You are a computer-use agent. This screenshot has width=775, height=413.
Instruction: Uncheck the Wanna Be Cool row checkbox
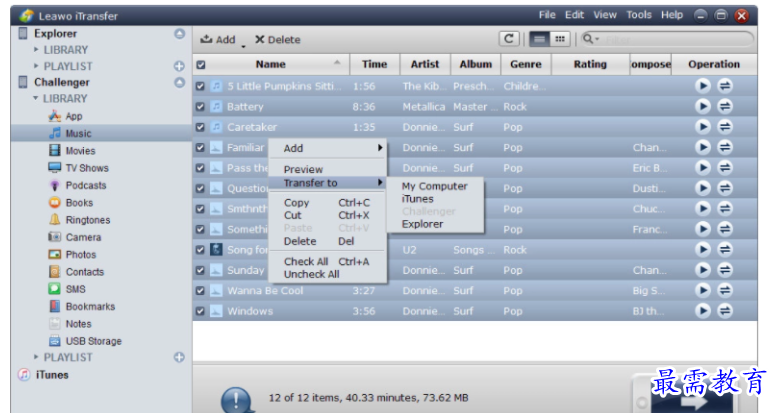tap(200, 290)
